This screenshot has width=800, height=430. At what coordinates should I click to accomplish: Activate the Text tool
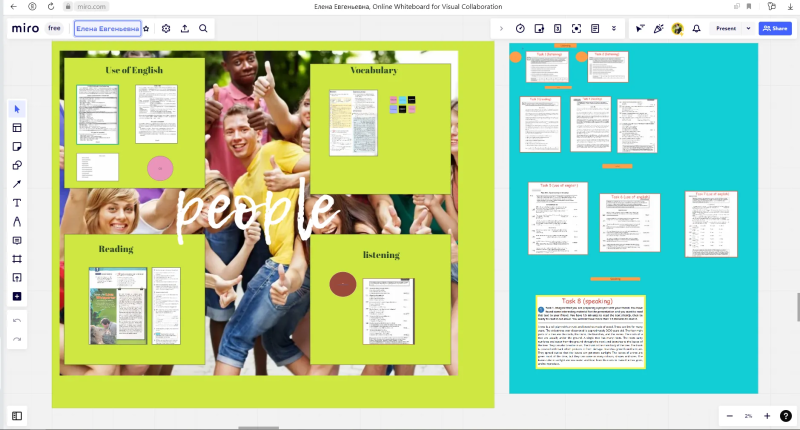point(17,203)
